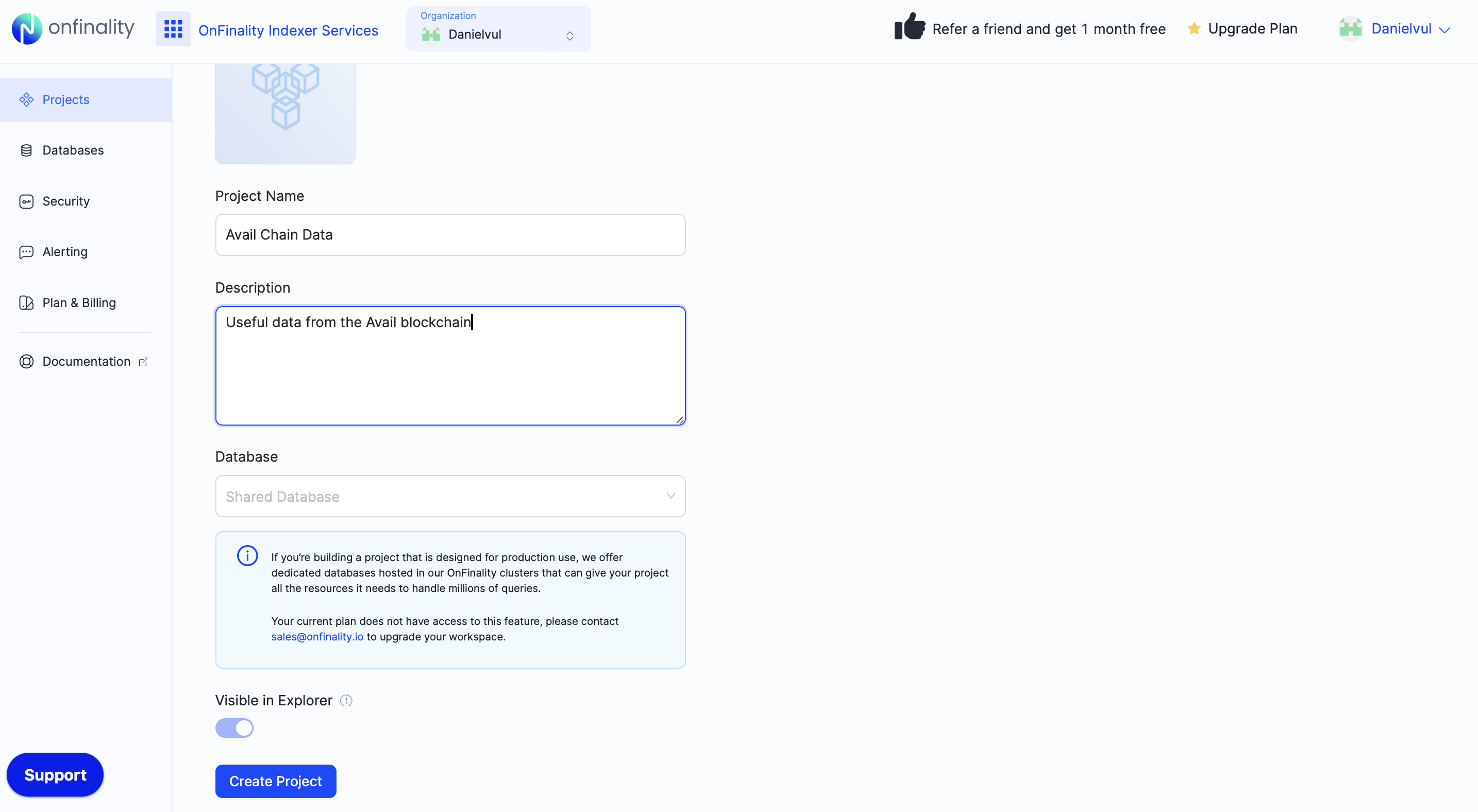1478x812 pixels.
Task: Open the Shared Database dropdown
Action: pyautogui.click(x=450, y=496)
